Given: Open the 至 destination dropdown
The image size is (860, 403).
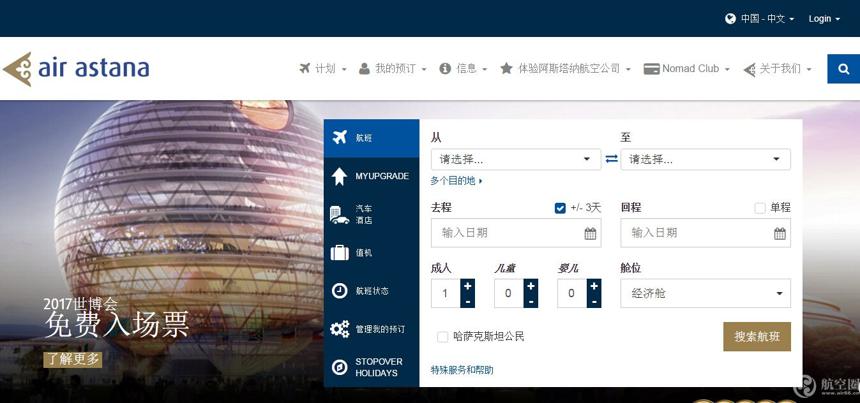Looking at the screenshot, I should (705, 160).
